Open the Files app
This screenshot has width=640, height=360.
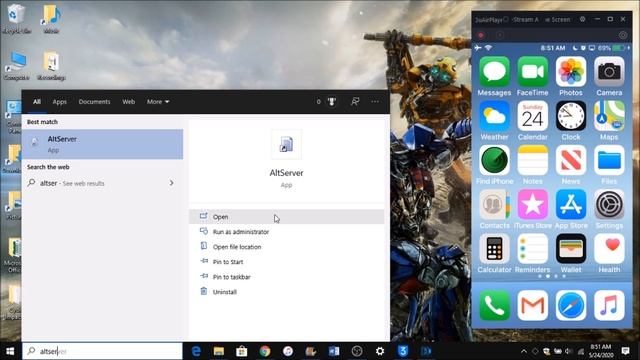coord(609,160)
